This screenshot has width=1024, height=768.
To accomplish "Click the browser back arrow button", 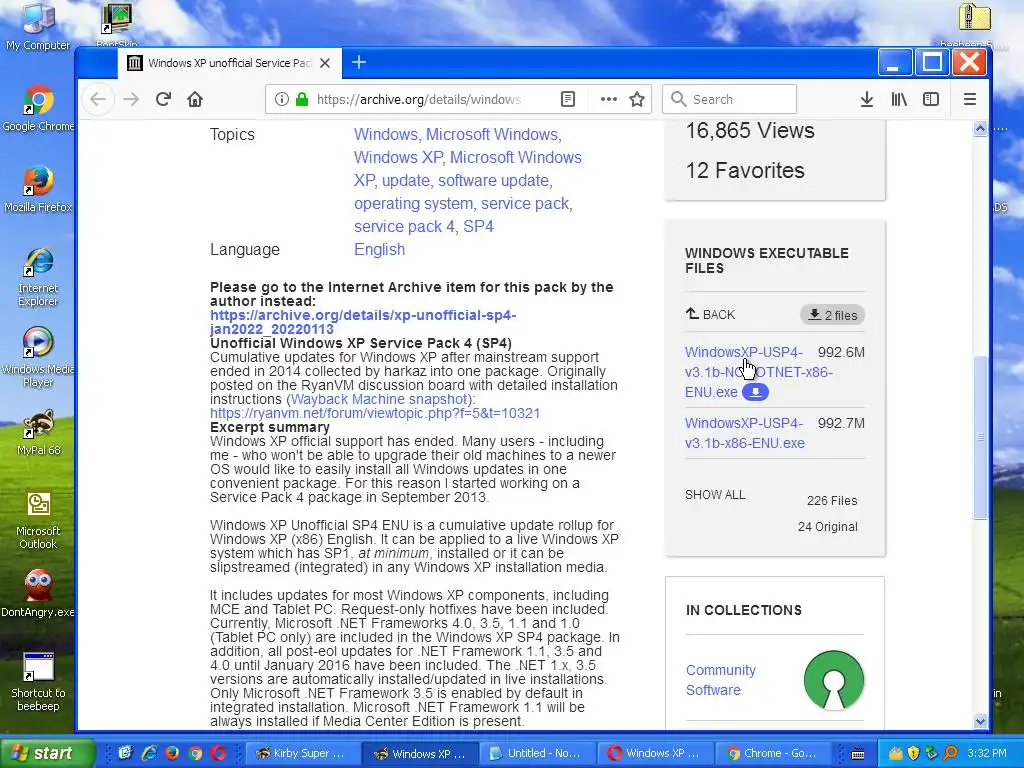I will [x=98, y=99].
